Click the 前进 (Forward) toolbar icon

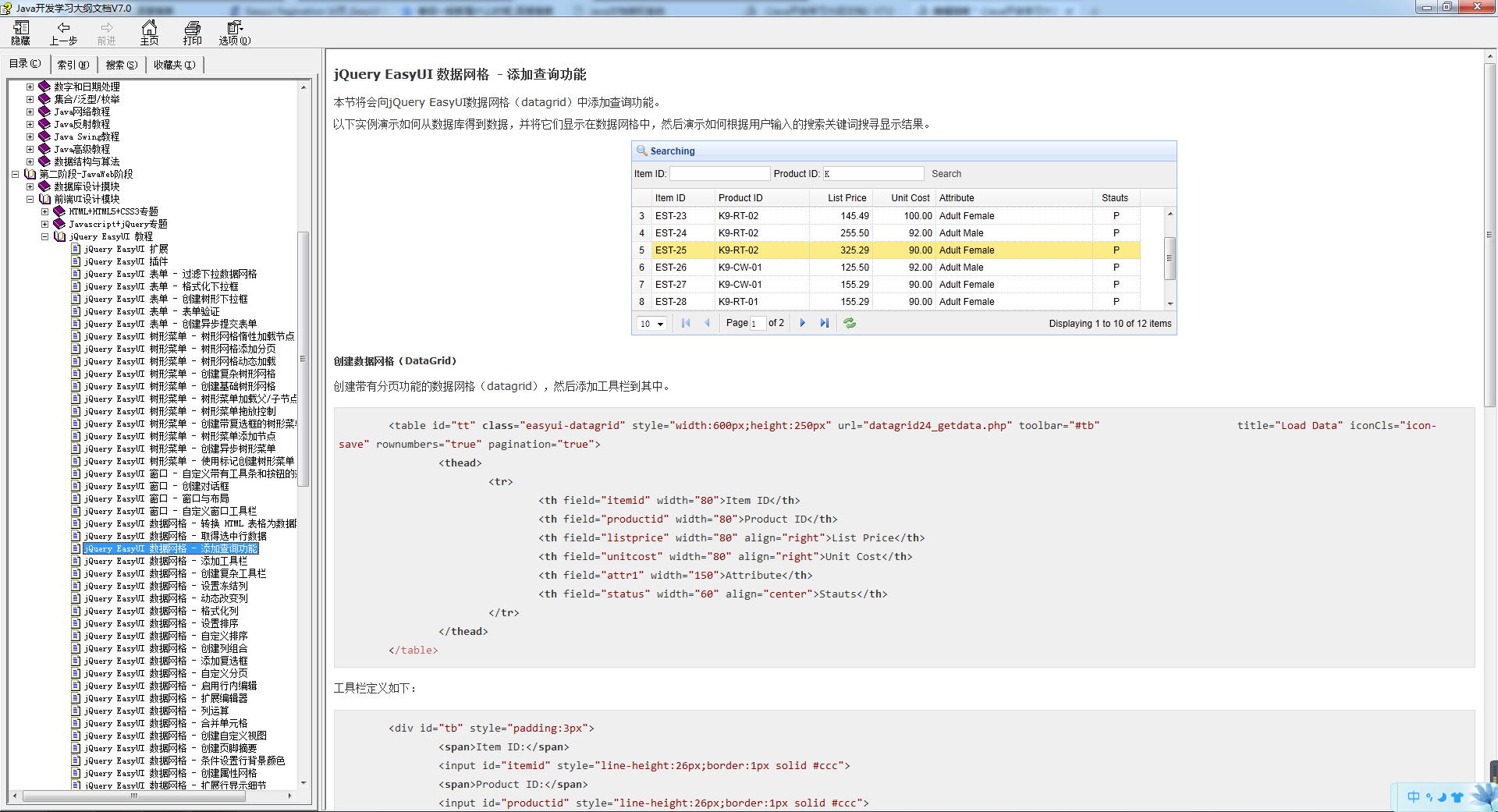[106, 34]
